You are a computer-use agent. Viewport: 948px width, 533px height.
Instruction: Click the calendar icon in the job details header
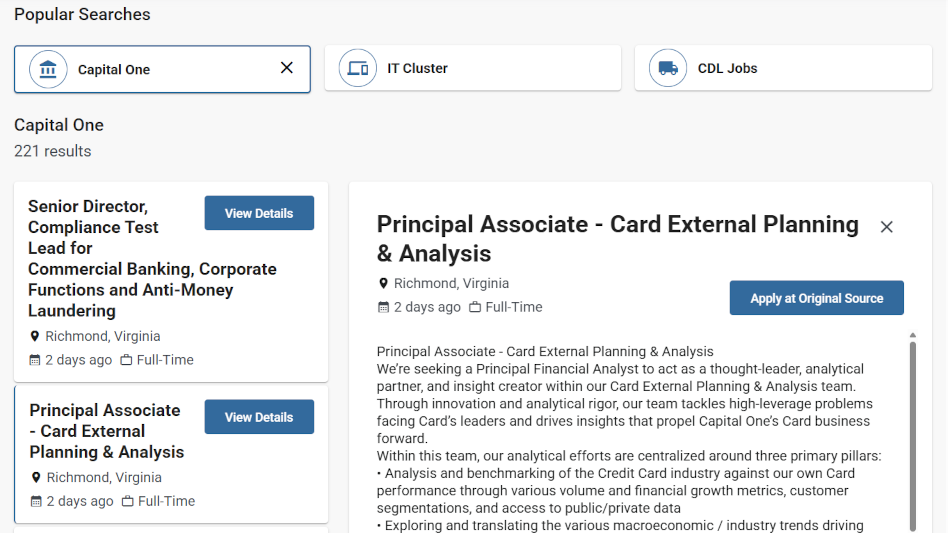(x=383, y=308)
